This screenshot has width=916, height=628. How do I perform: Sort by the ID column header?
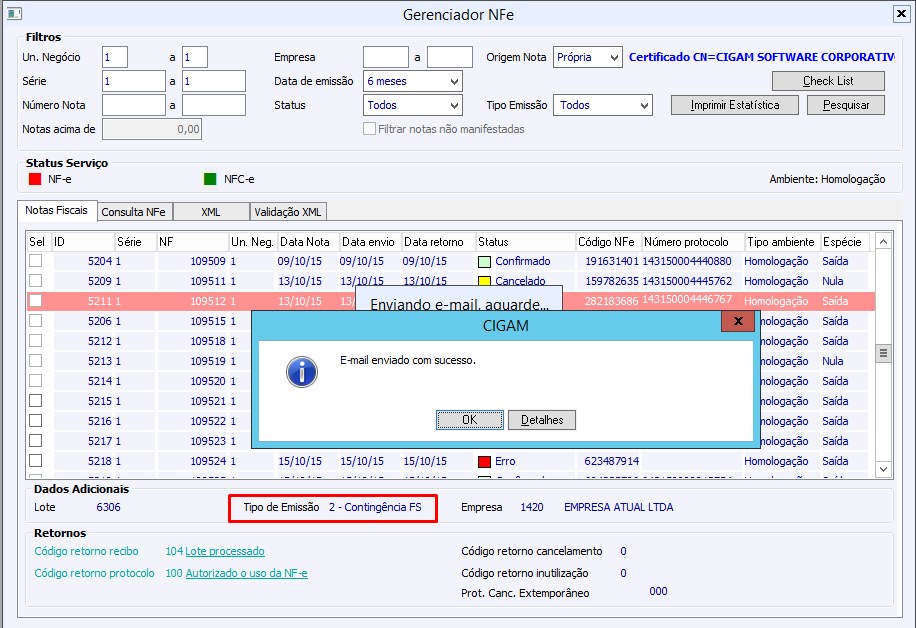[x=84, y=242]
